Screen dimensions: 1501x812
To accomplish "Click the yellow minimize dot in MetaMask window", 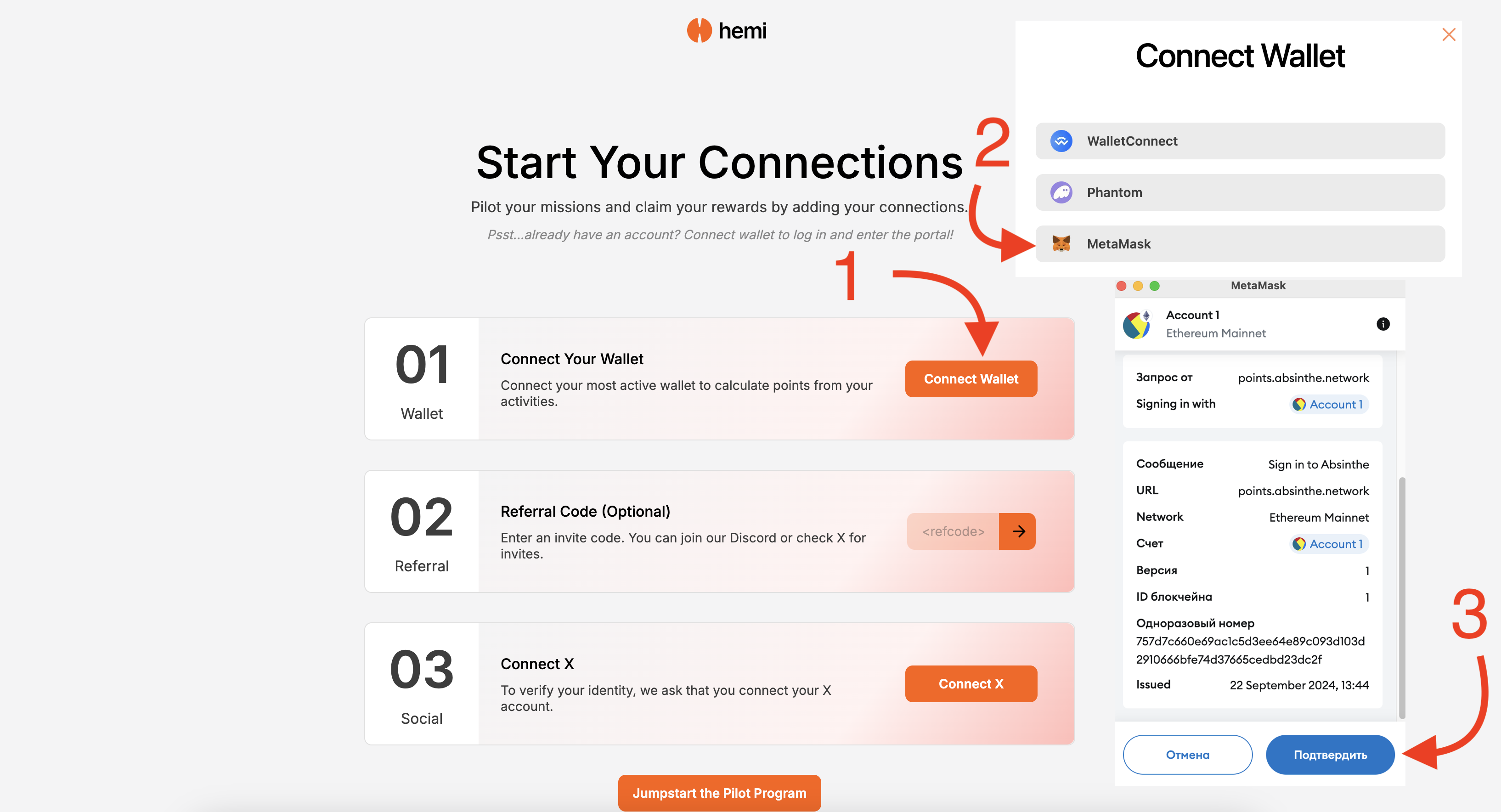I will [1137, 286].
